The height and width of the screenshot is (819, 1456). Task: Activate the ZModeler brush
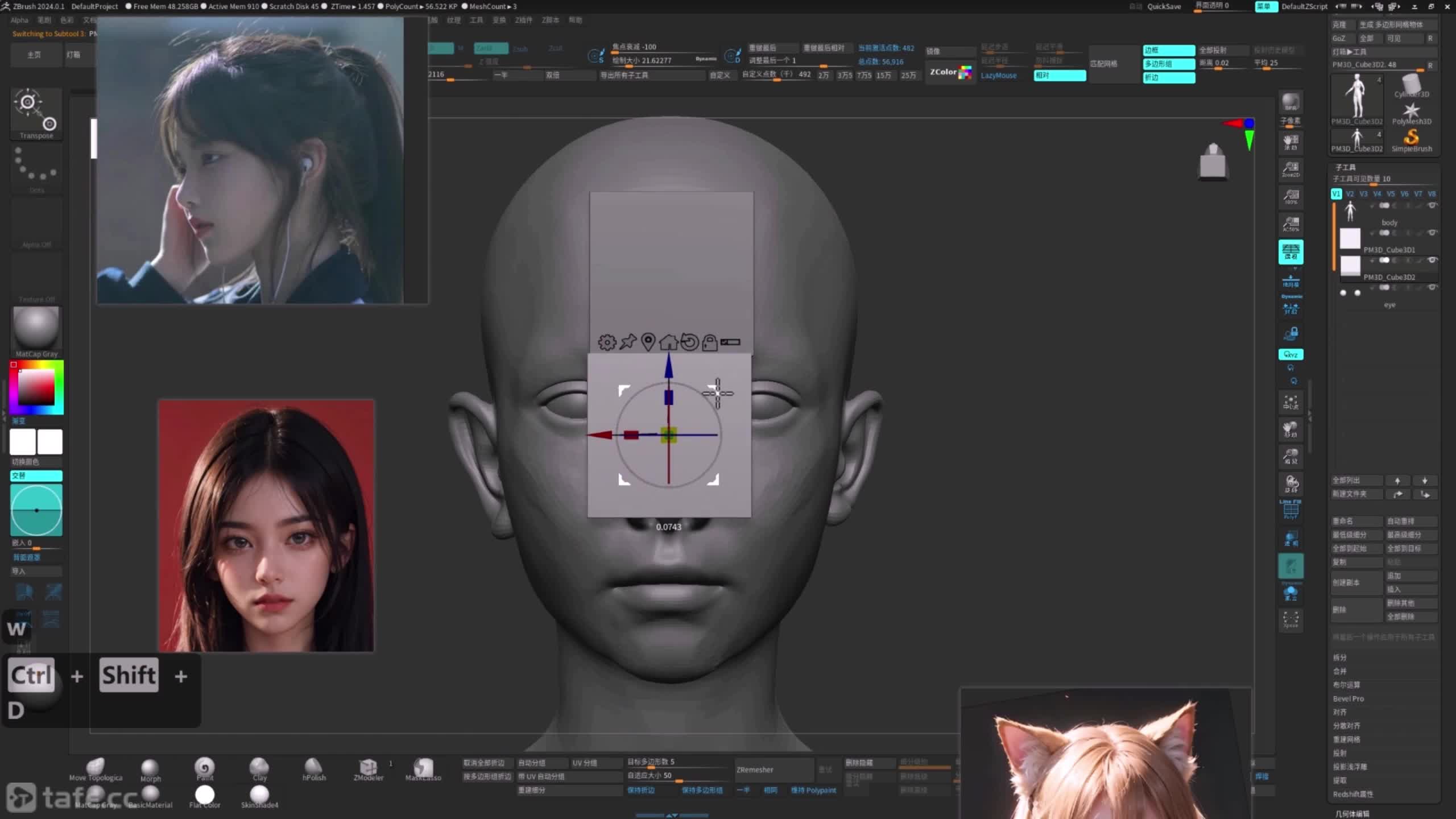tap(369, 769)
